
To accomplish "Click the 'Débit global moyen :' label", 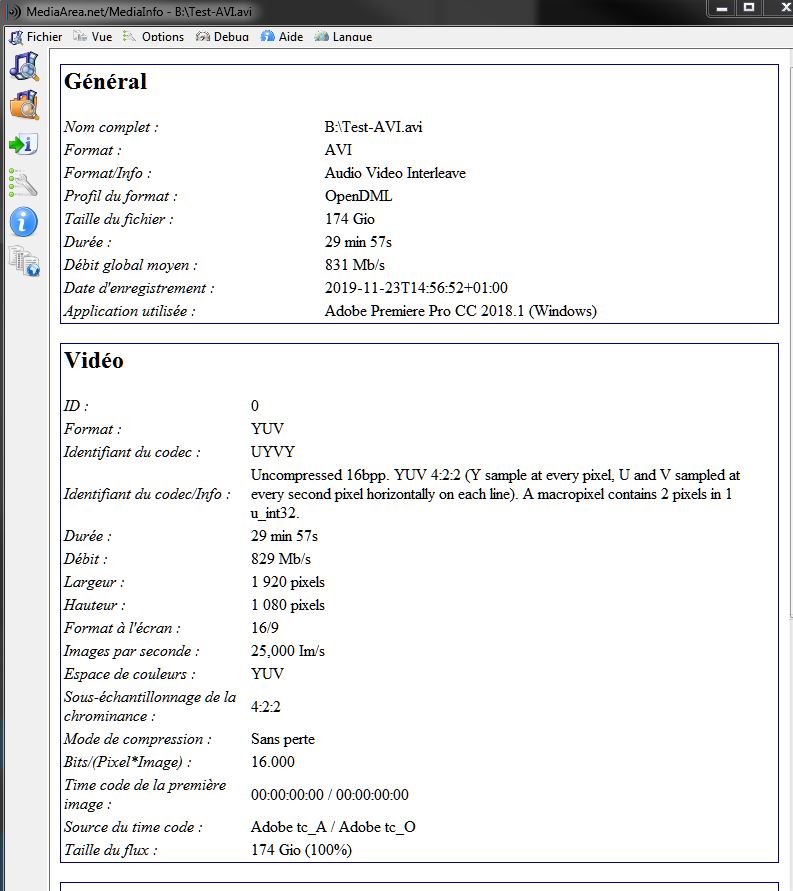I will tap(131, 265).
